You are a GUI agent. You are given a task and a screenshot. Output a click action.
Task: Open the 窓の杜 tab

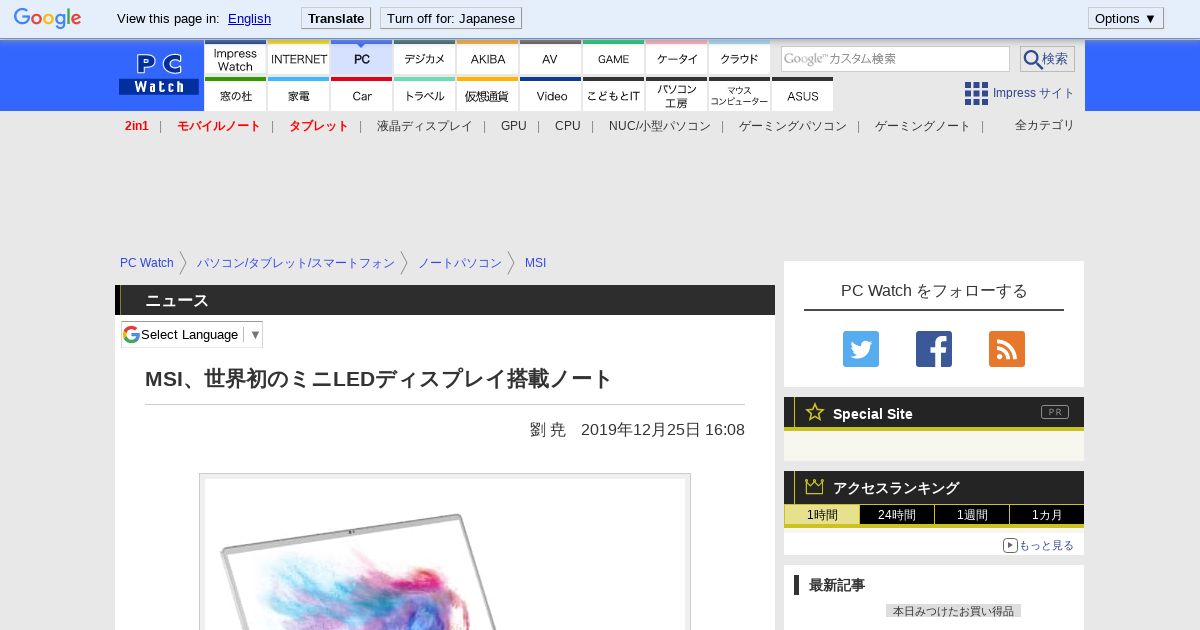click(x=235, y=95)
